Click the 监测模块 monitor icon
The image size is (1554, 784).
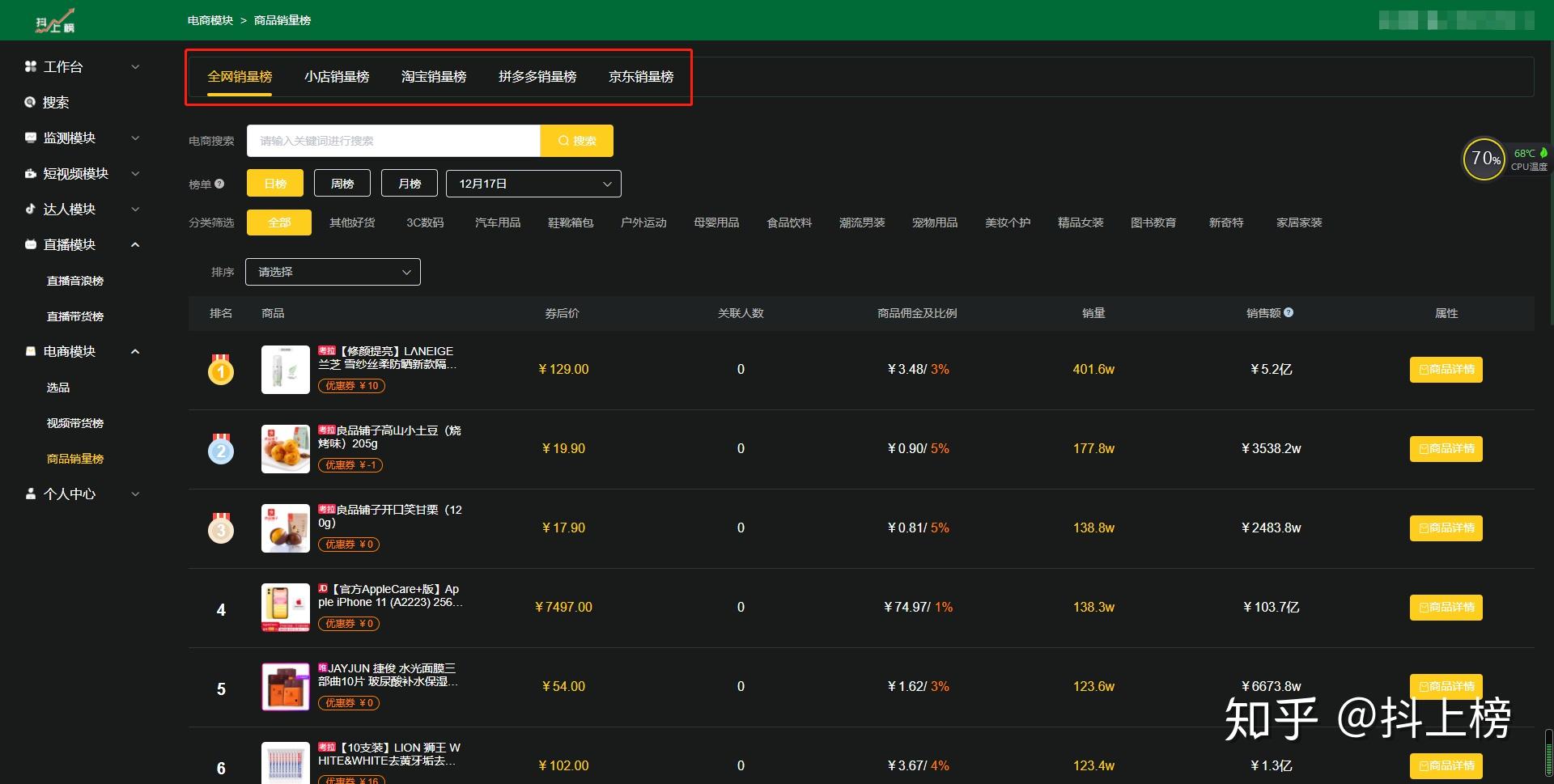(31, 138)
